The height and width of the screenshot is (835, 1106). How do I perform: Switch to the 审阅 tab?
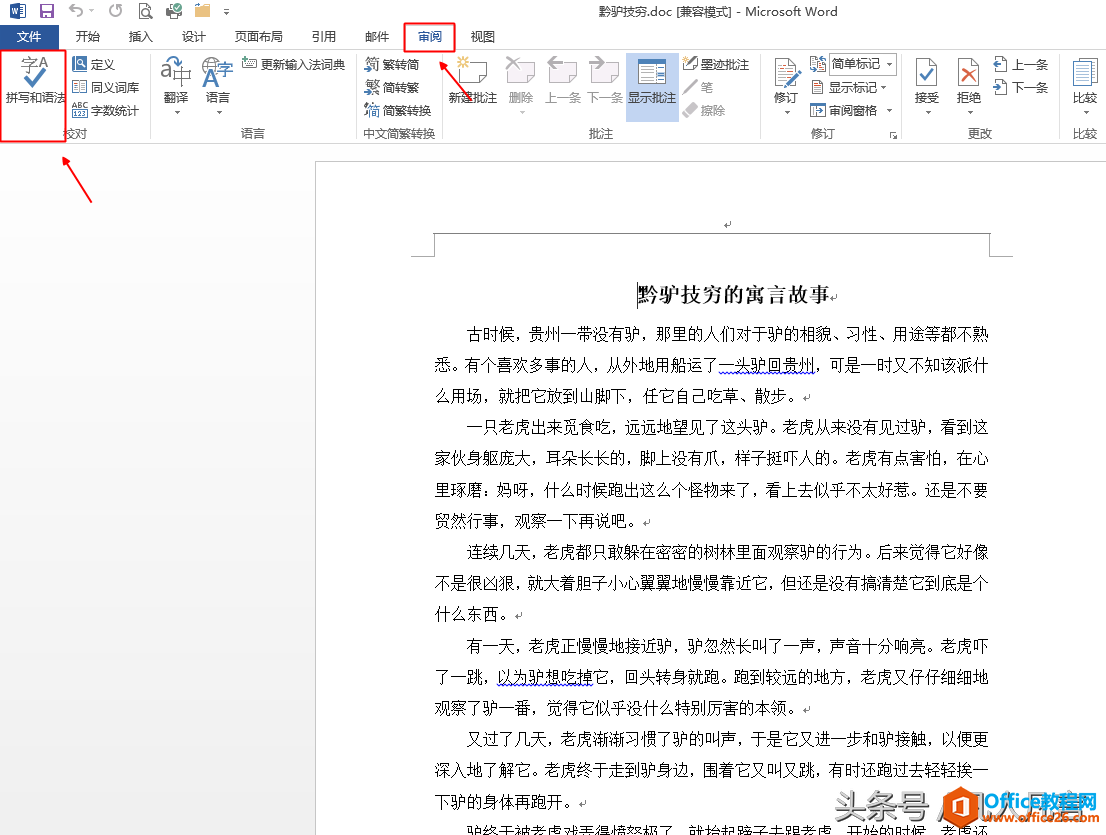coord(430,37)
